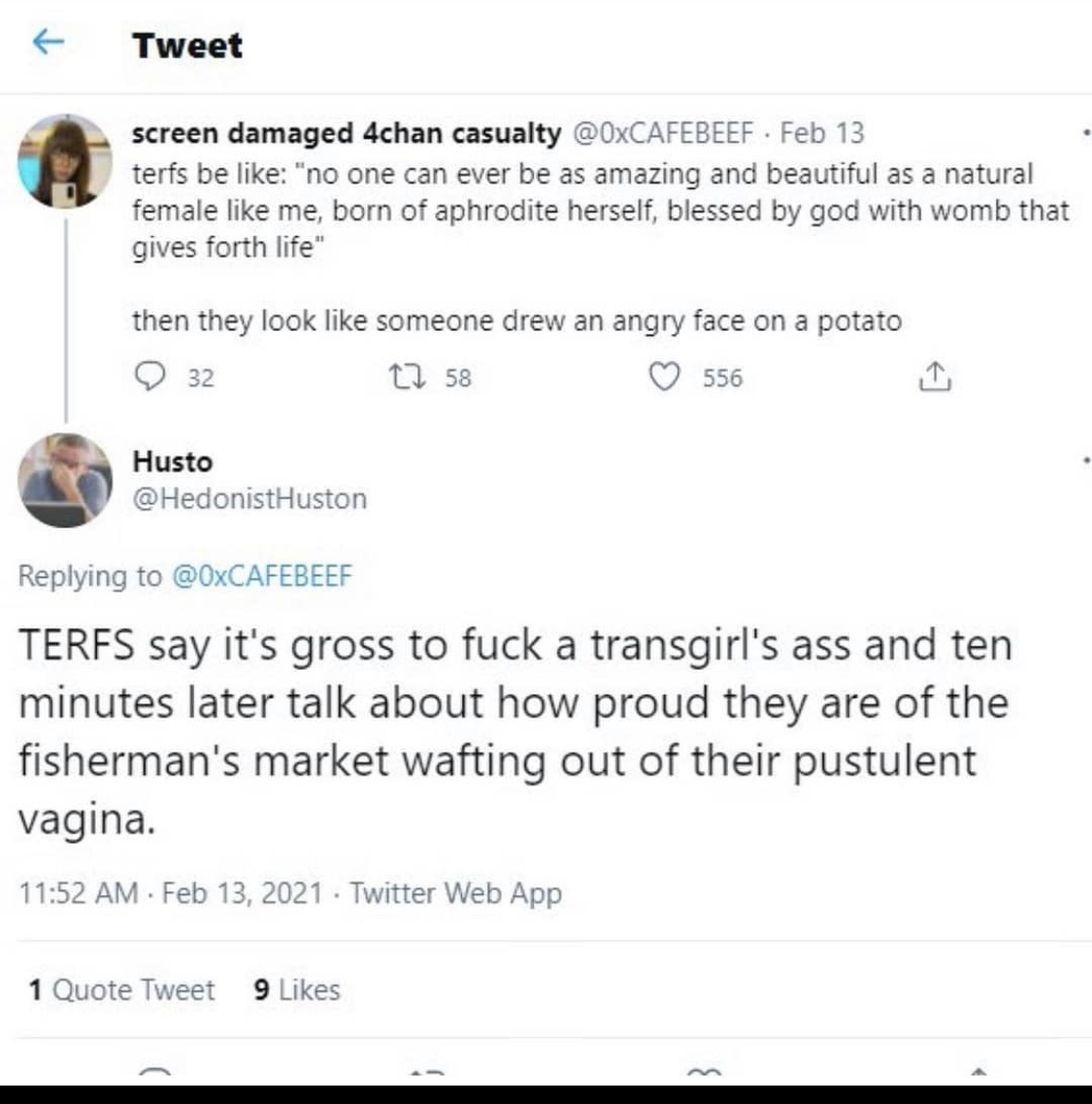This screenshot has height=1104, width=1092.
Task: Click the reply icon showing 32 replies
Action: pyautogui.click(x=150, y=377)
